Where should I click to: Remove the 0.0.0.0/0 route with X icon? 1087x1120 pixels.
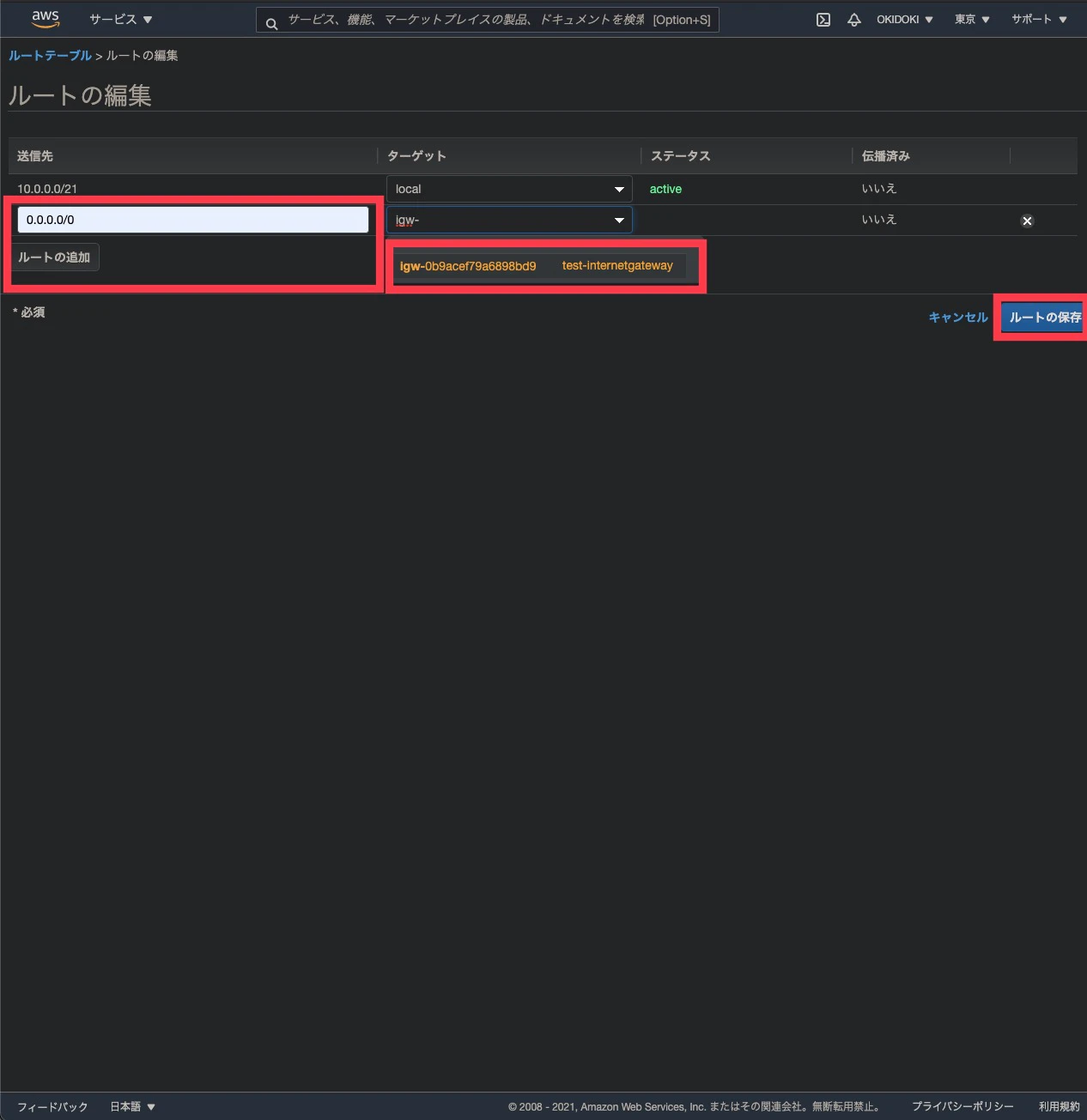(x=1027, y=221)
